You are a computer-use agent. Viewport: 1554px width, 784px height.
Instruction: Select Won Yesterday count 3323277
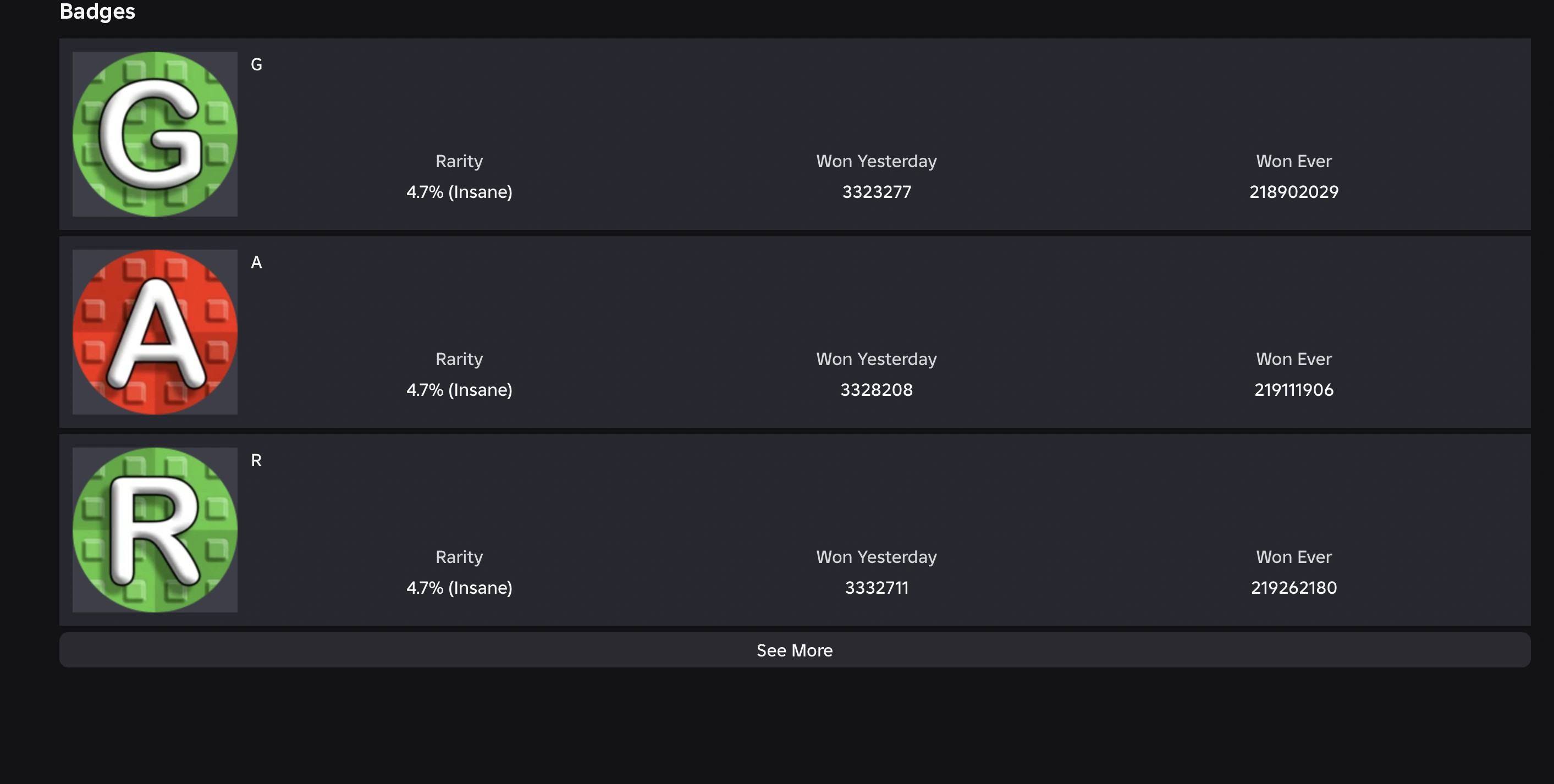[x=876, y=192]
